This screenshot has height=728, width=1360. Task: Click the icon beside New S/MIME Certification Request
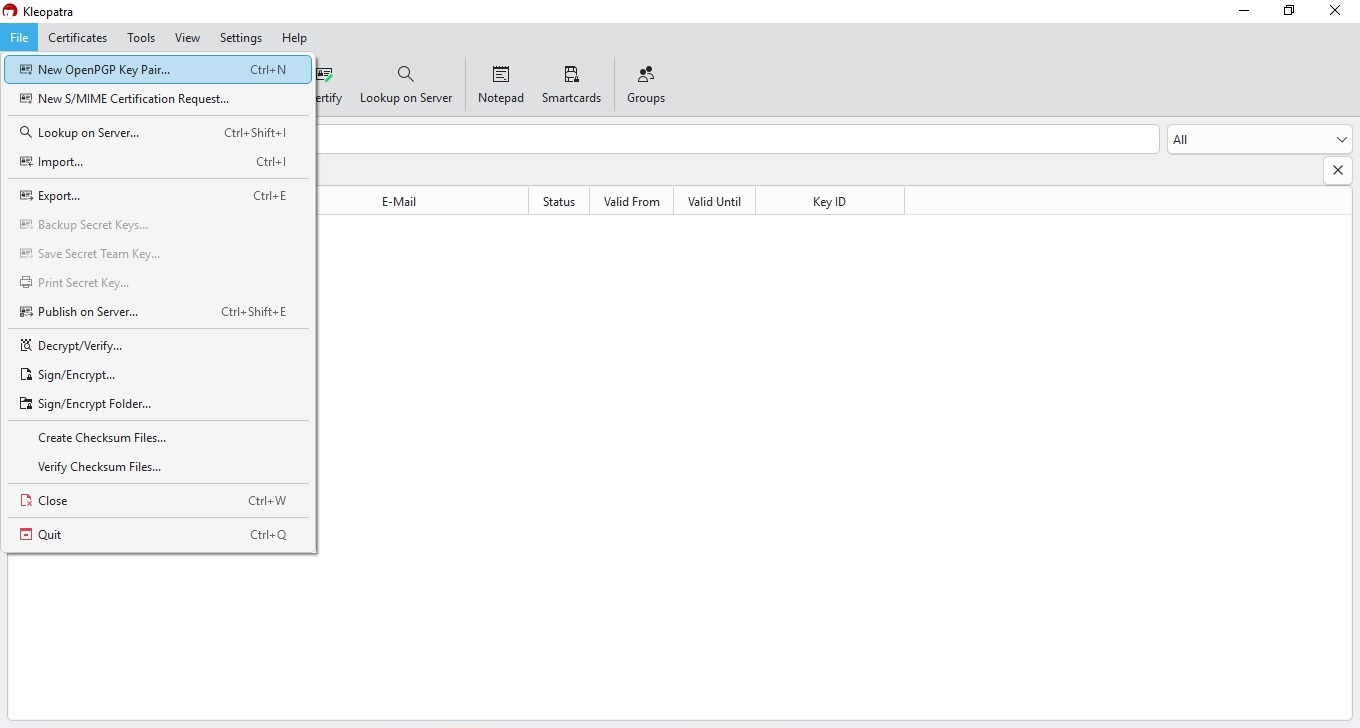coord(26,99)
